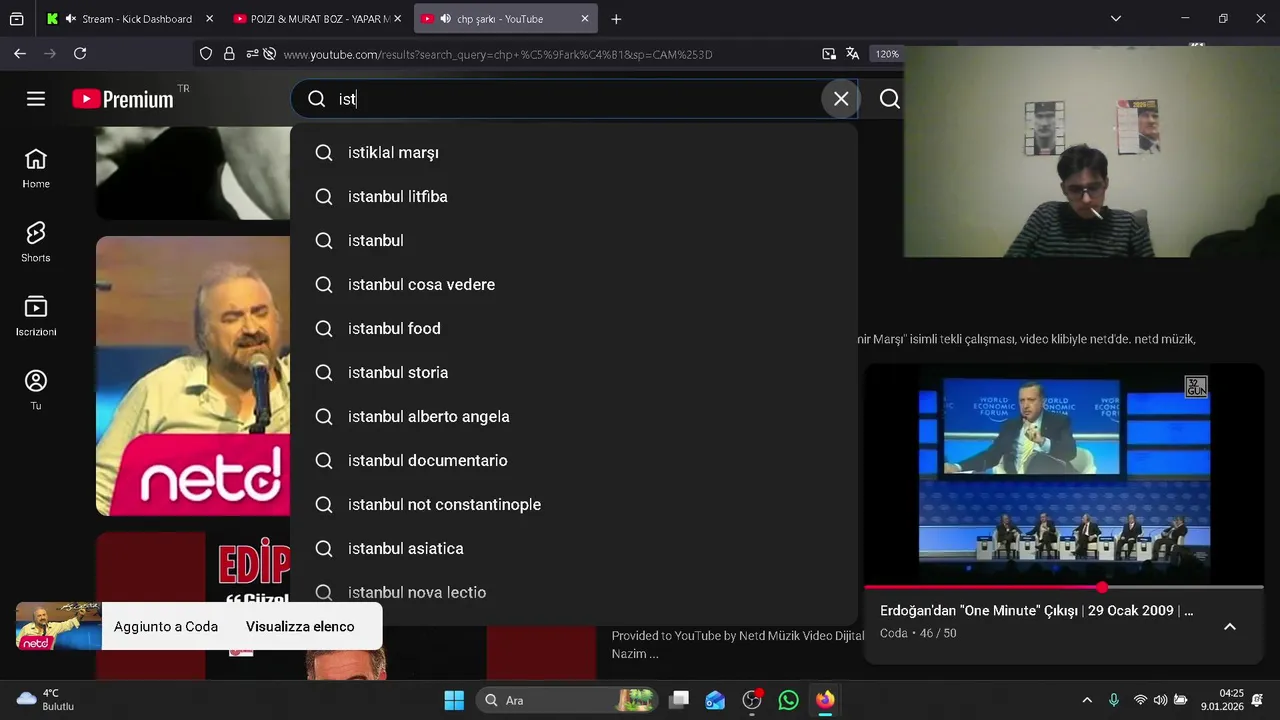This screenshot has height=720, width=1280.
Task: Close the "chp şarkı - YouTube" tab
Action: point(585,18)
